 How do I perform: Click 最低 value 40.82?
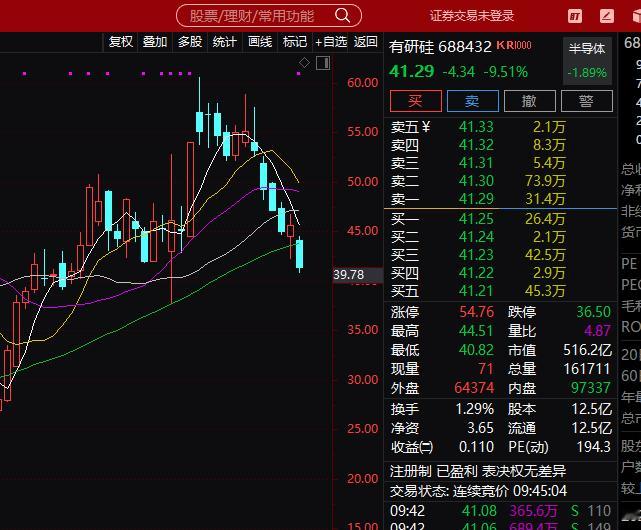[x=477, y=350]
